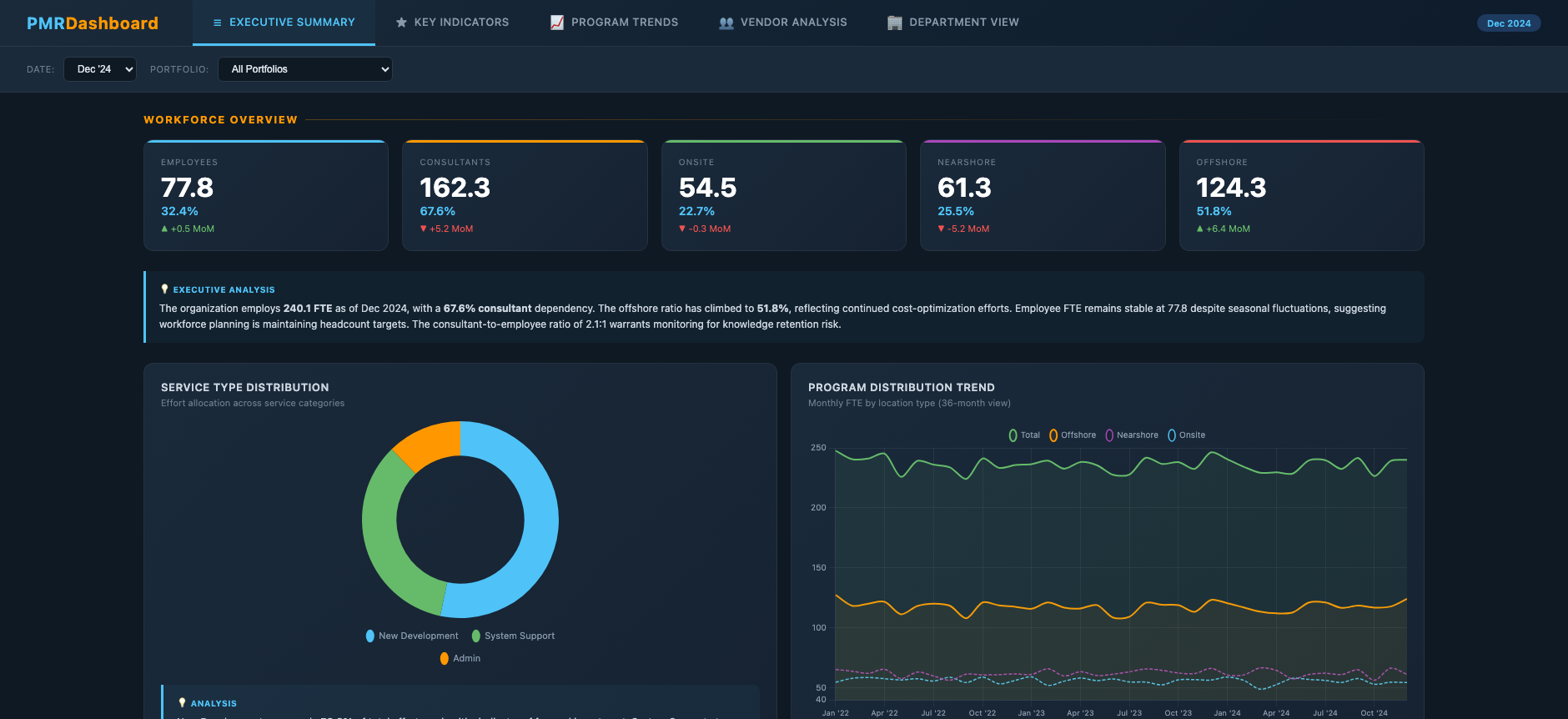Click the Department View building icon
The image size is (1568, 719).
pos(895,23)
